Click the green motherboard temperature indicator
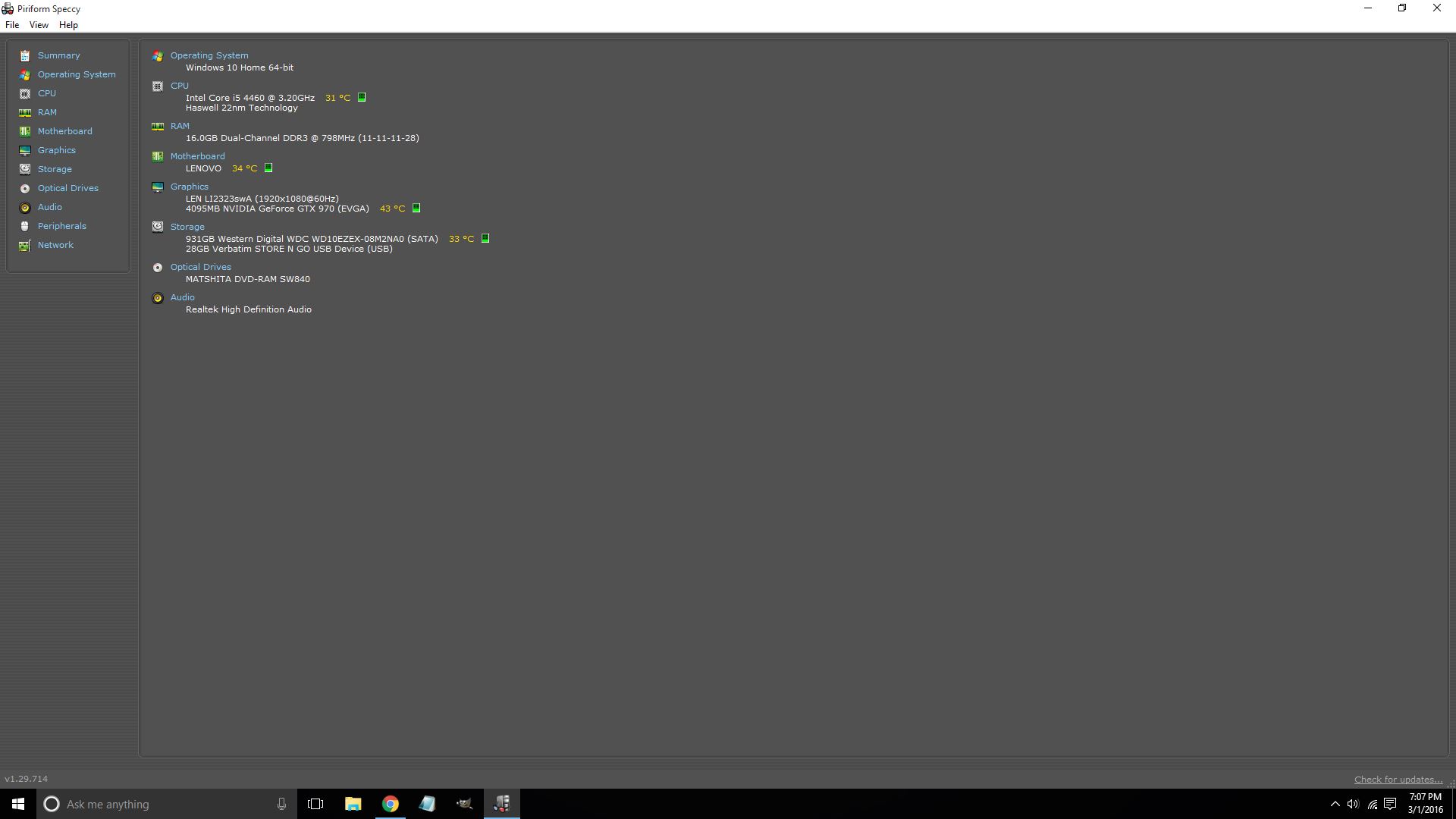 (268, 168)
